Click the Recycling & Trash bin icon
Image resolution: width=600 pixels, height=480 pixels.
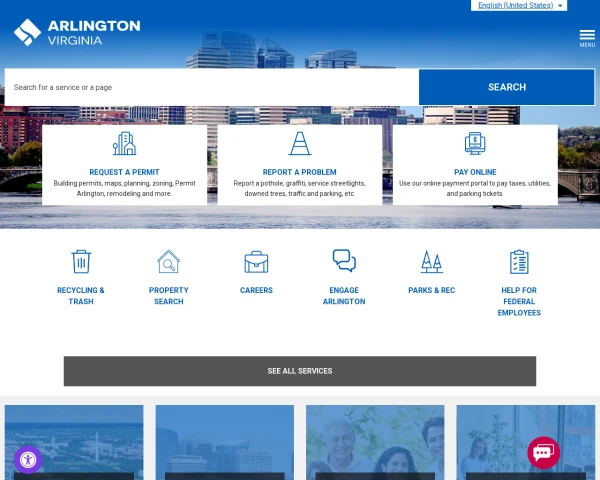(x=81, y=262)
